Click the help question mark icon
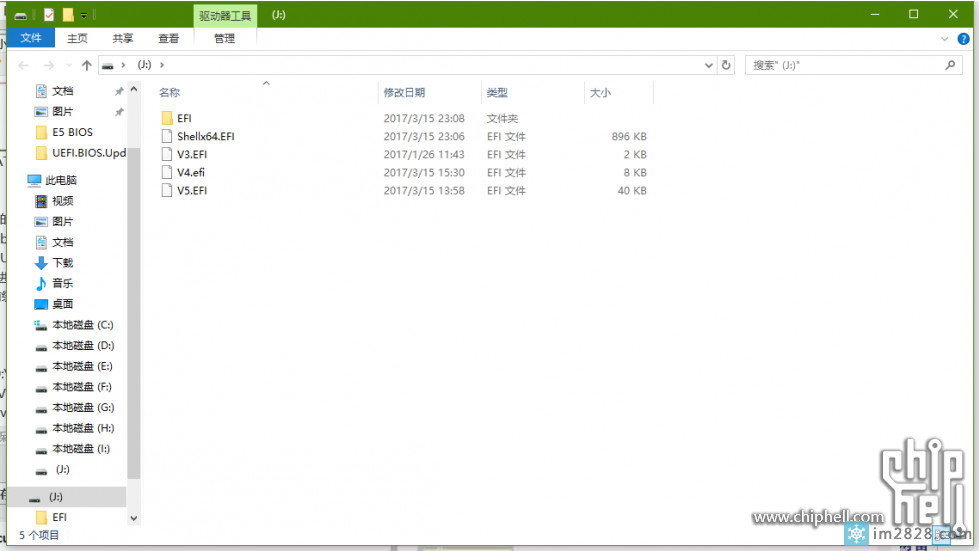The width and height of the screenshot is (979, 551). pos(963,38)
